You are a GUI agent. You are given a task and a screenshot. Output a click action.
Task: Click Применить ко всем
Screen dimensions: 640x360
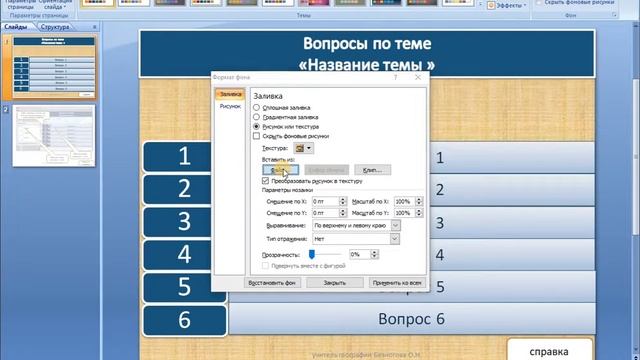point(397,282)
